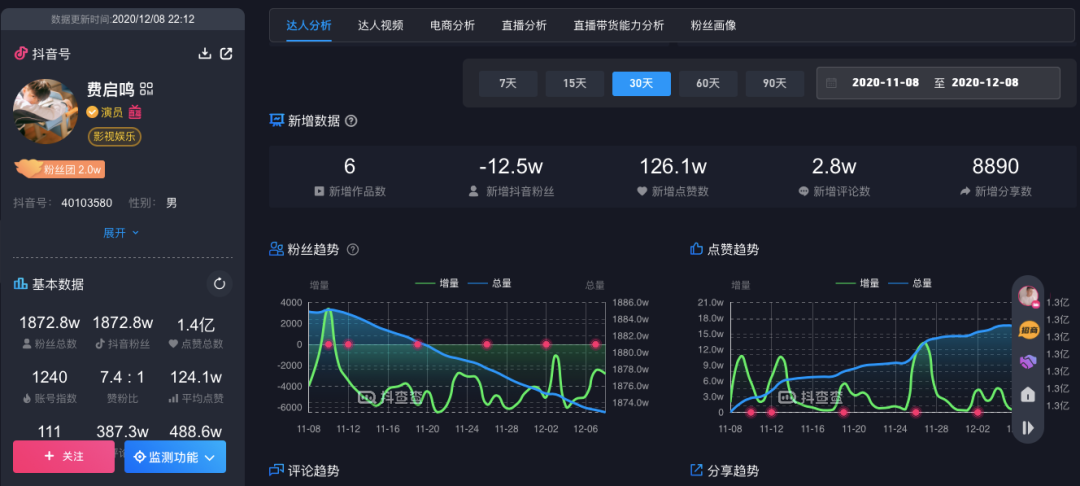Select the 7天 time range button
Viewport: 1080px width, 486px height.
tap(508, 83)
